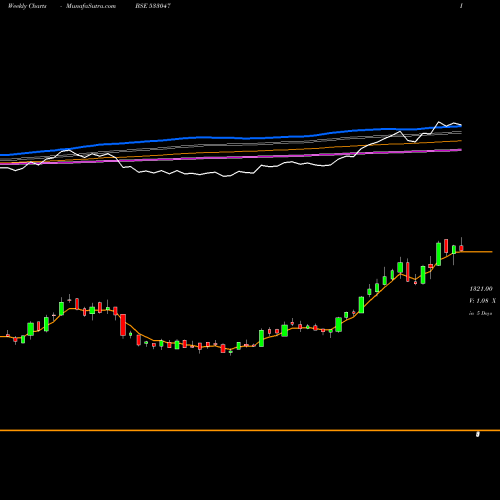Viewport: 500px width, 500px height.
Task: Click the 'BSE 533047' symbol label
Action: [x=153, y=6]
